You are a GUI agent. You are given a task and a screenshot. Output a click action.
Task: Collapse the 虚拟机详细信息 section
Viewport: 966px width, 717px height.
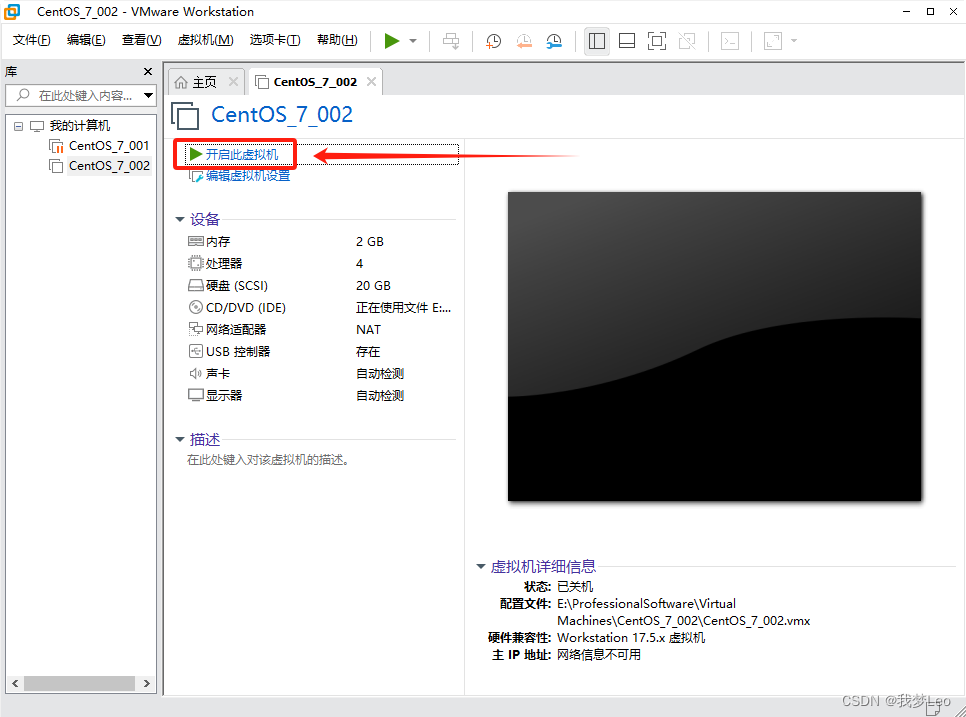(x=481, y=567)
